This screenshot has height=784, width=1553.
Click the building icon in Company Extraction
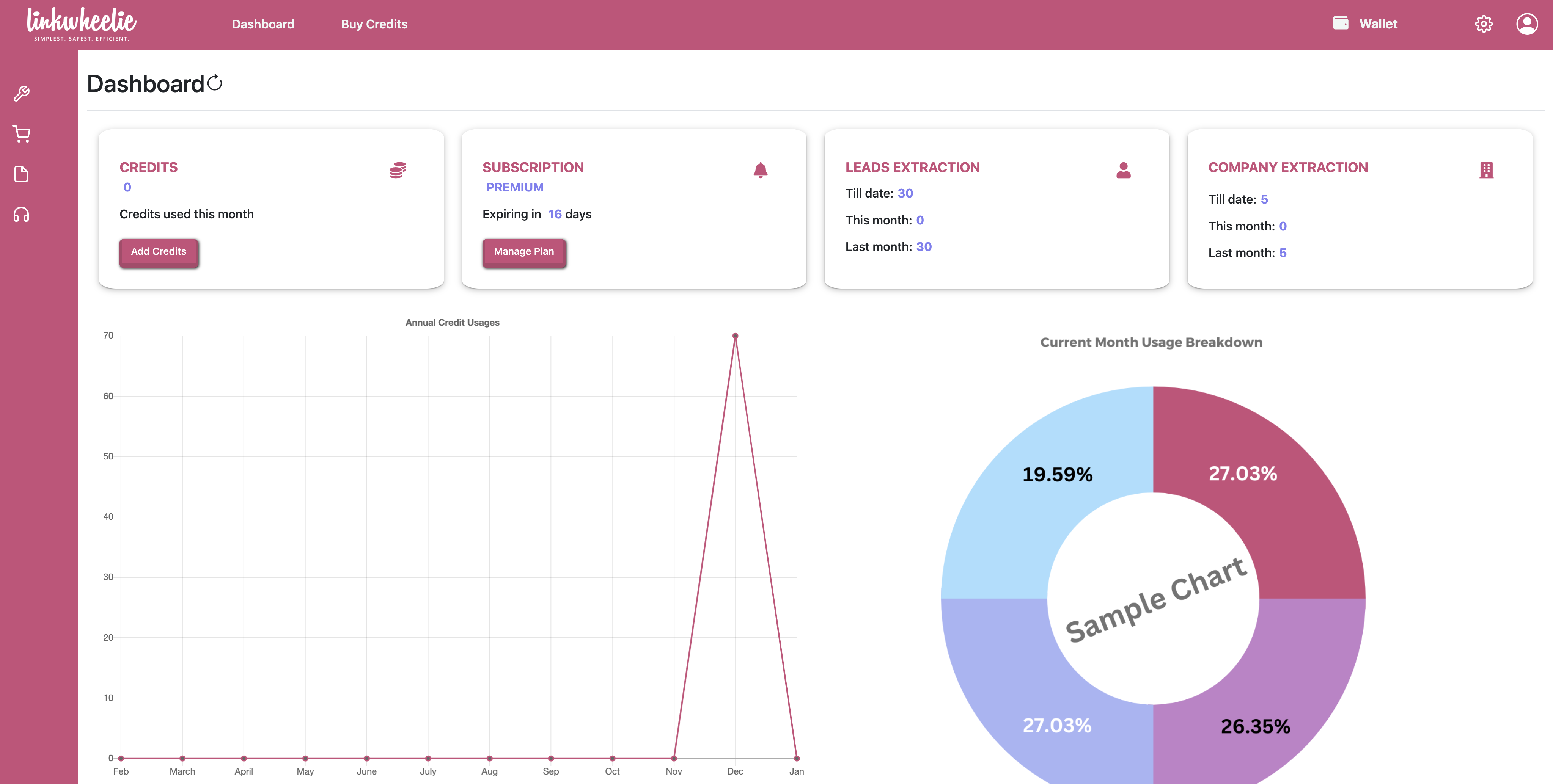[x=1486, y=170]
